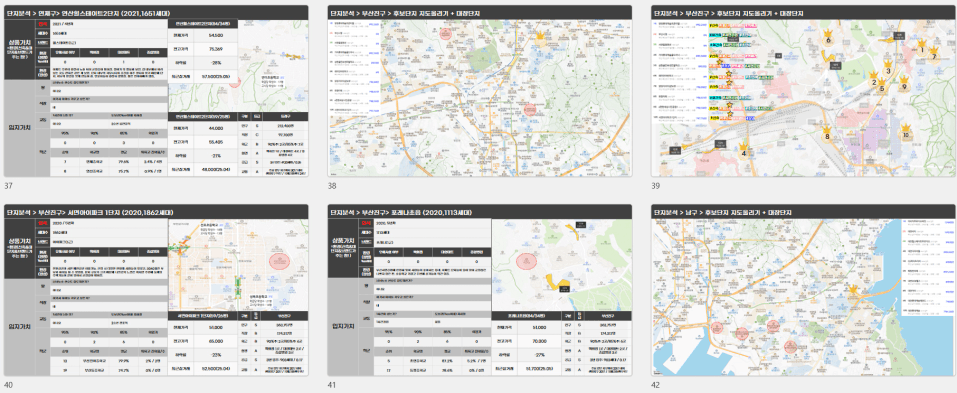Click the crown icon on slide 38 map
The height and width of the screenshot is (393, 957).
coord(541,38)
